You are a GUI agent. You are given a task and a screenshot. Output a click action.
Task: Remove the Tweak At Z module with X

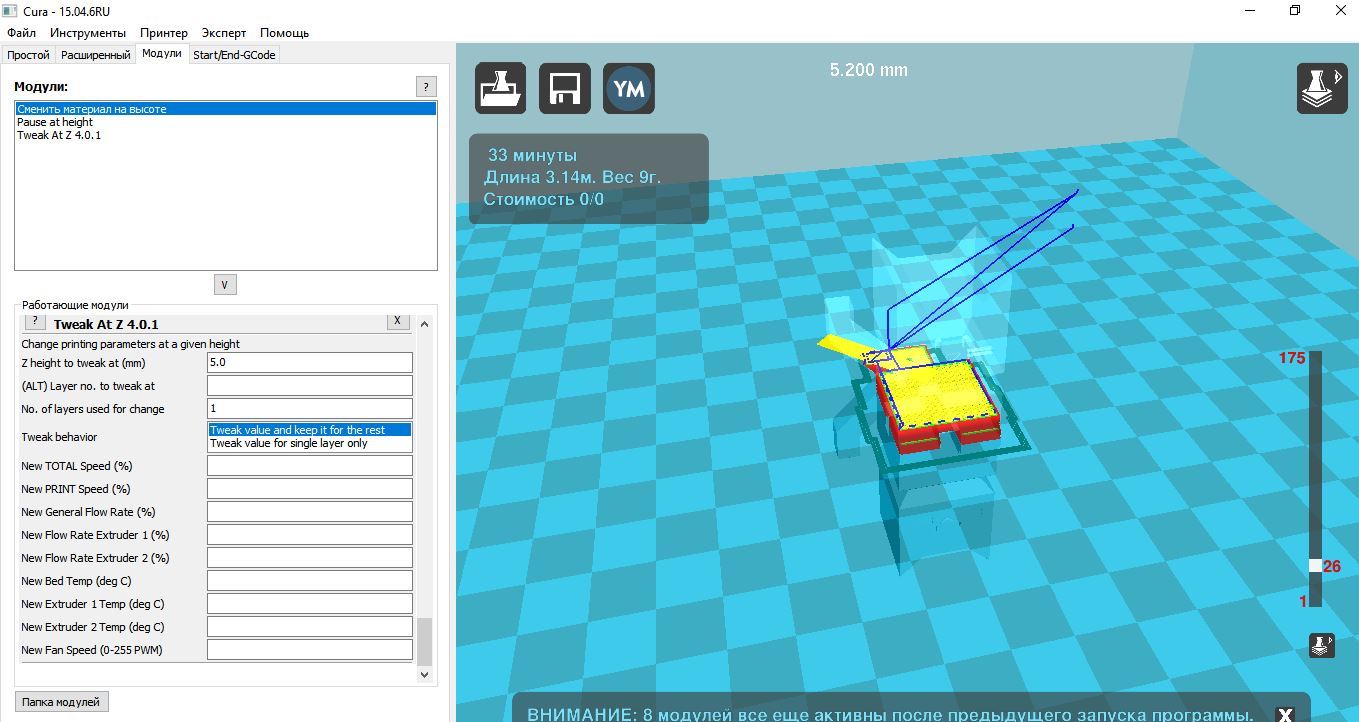click(x=397, y=321)
